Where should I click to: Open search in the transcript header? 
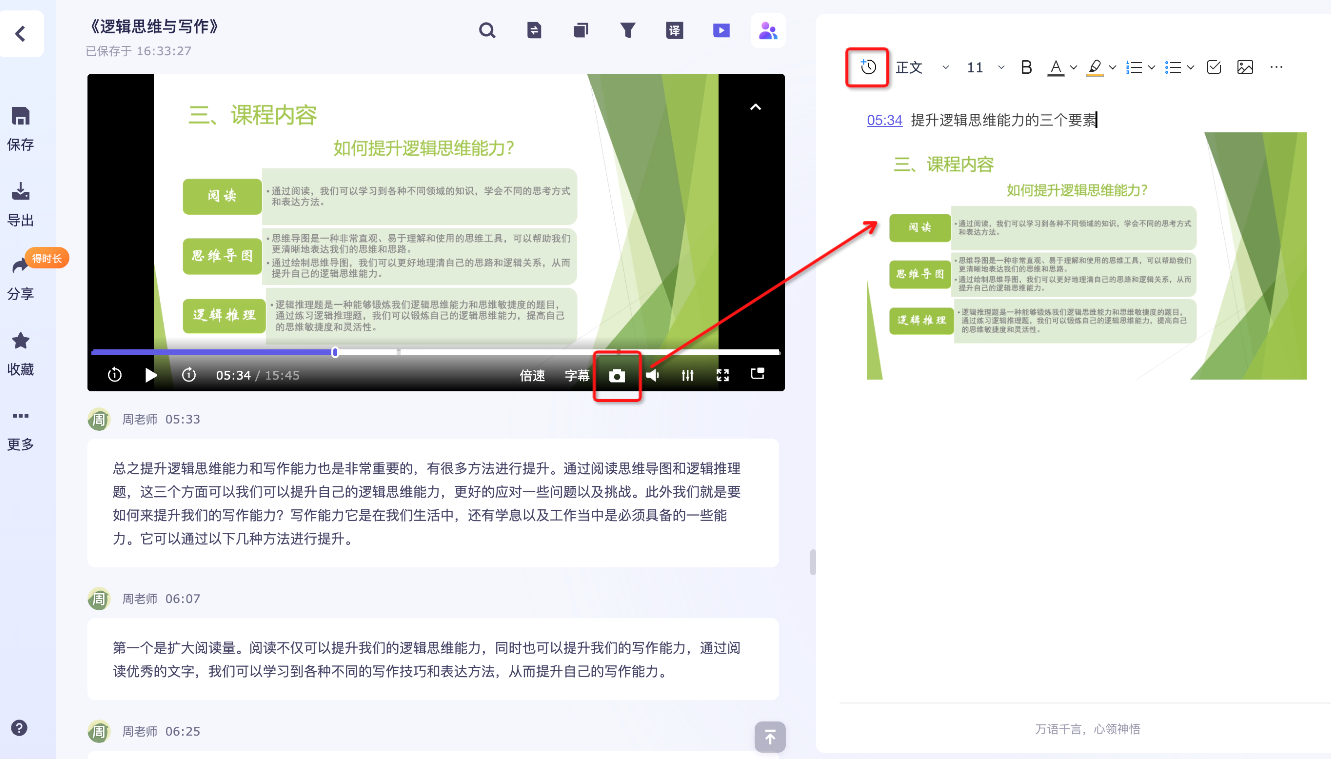click(x=487, y=30)
